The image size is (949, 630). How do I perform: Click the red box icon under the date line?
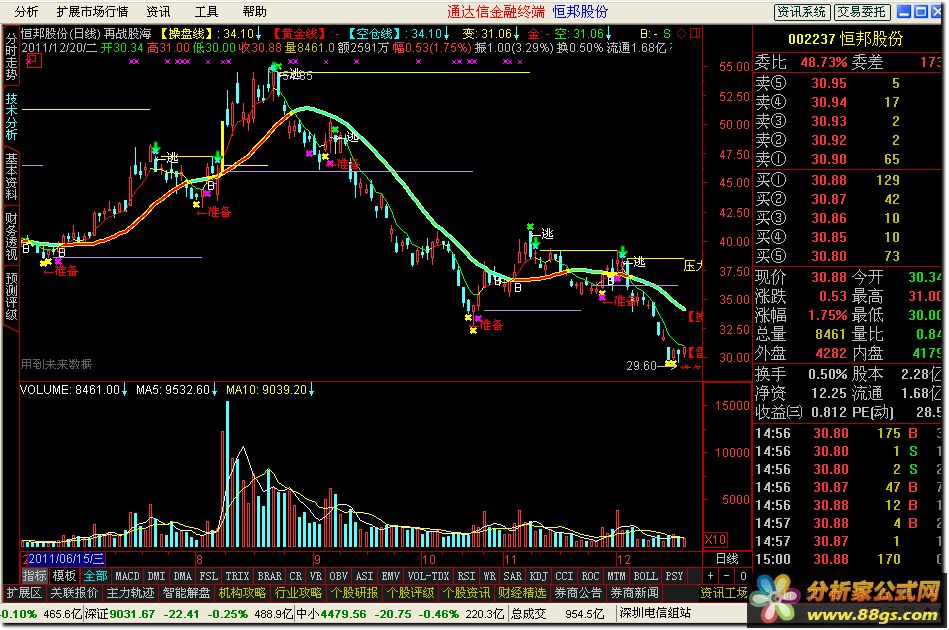coord(34,60)
